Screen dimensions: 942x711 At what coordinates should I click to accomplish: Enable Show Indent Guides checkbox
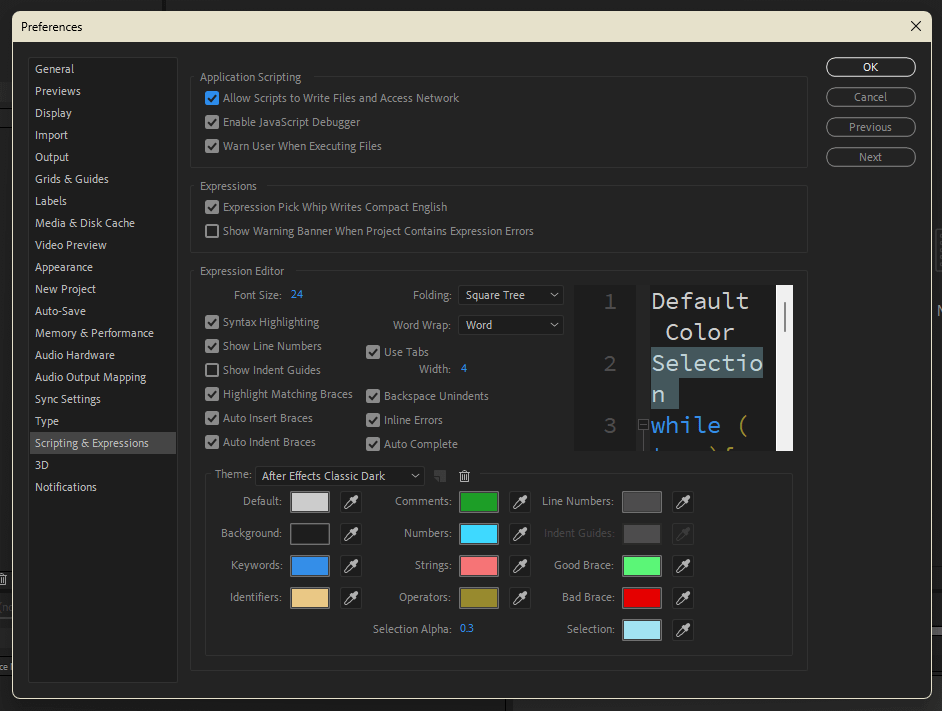pos(212,370)
